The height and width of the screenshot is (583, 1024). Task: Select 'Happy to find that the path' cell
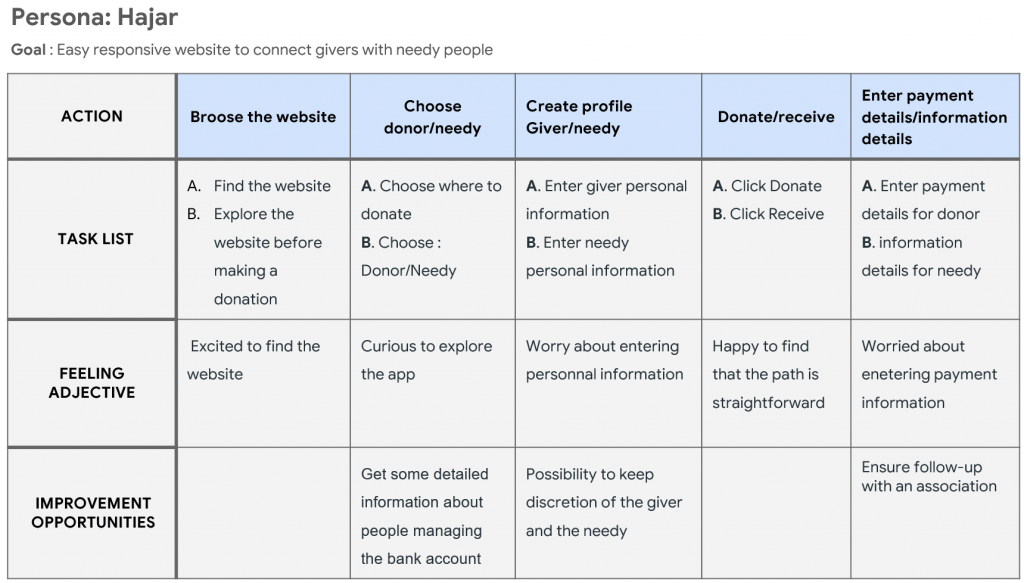[769, 374]
